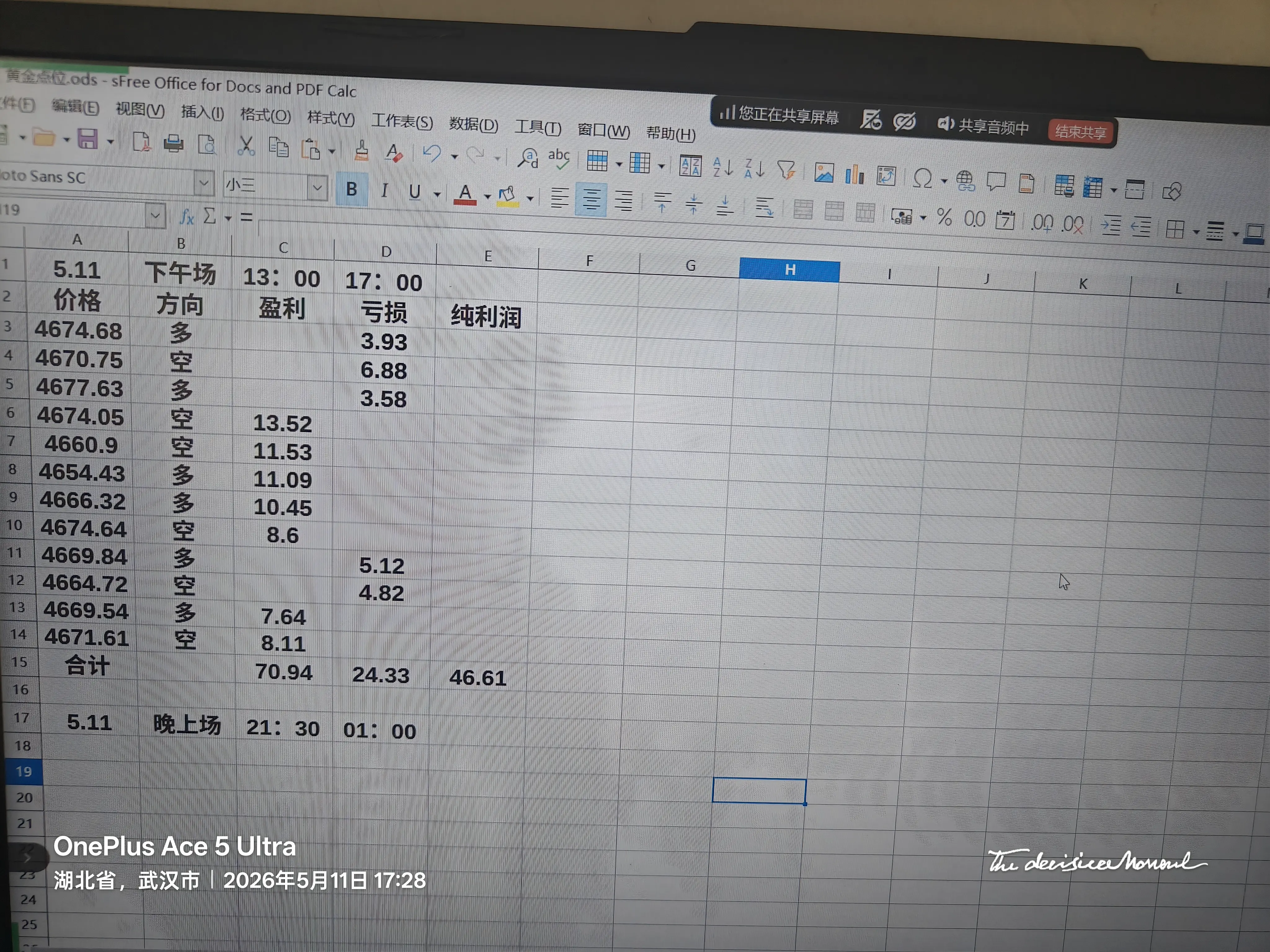
Task: Align cell text left
Action: tap(560, 198)
